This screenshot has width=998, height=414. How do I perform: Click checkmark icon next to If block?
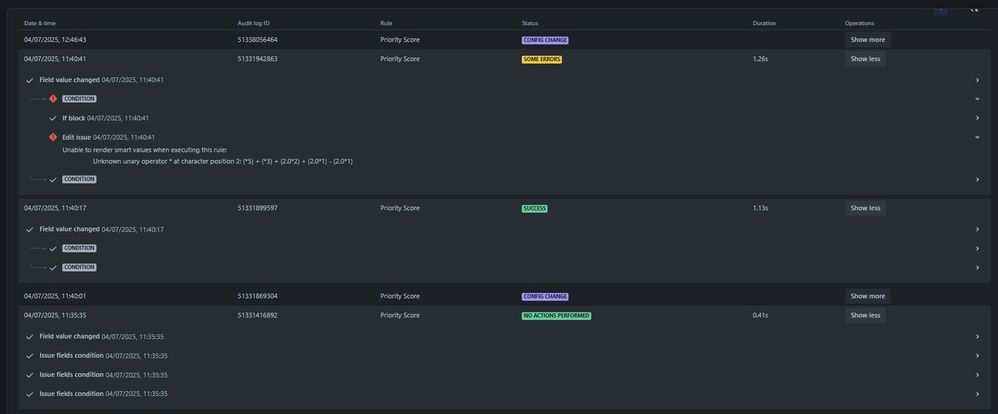(53, 118)
